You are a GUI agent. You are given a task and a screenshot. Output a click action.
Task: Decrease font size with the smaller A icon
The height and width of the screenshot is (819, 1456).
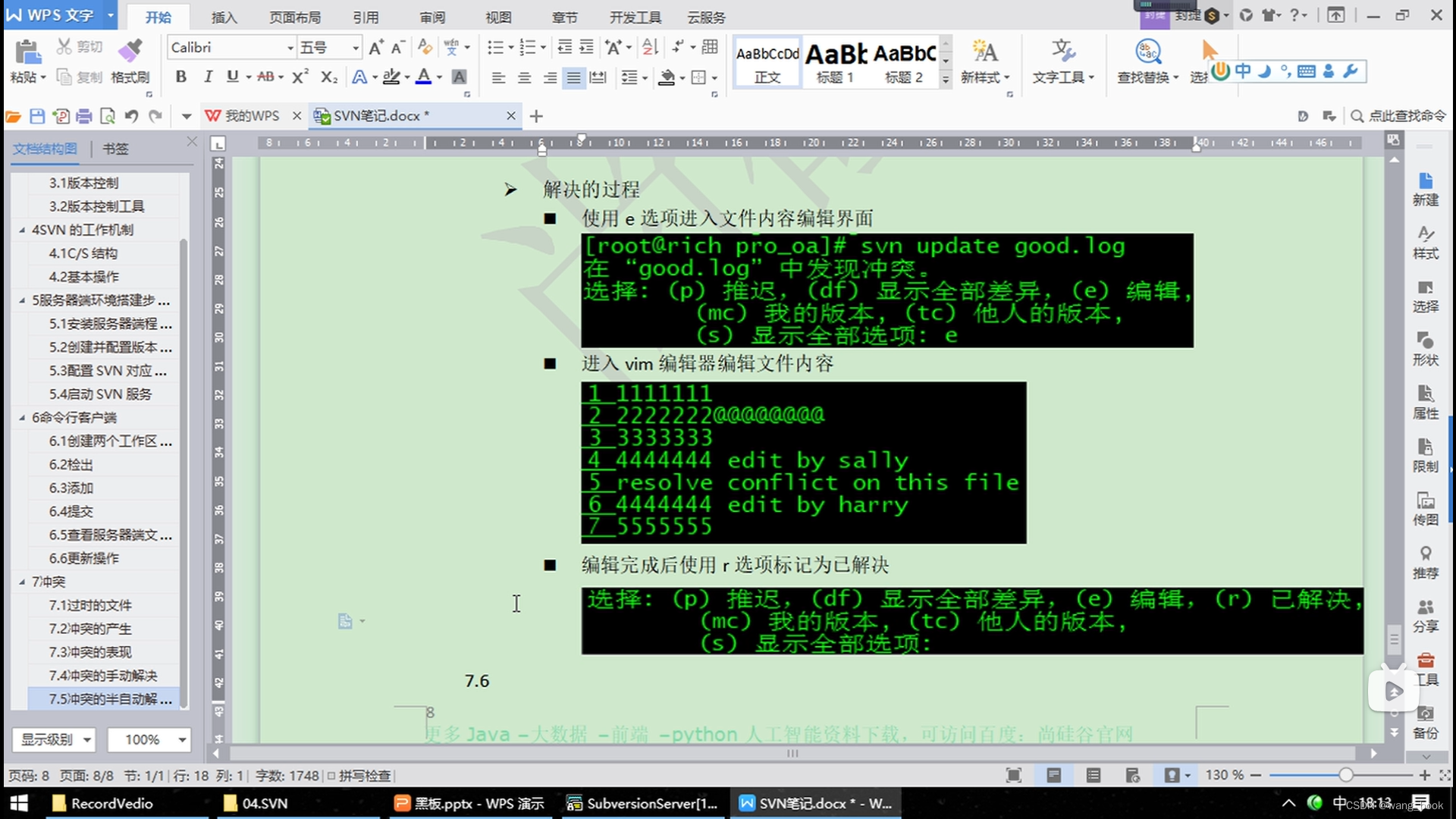(x=397, y=48)
